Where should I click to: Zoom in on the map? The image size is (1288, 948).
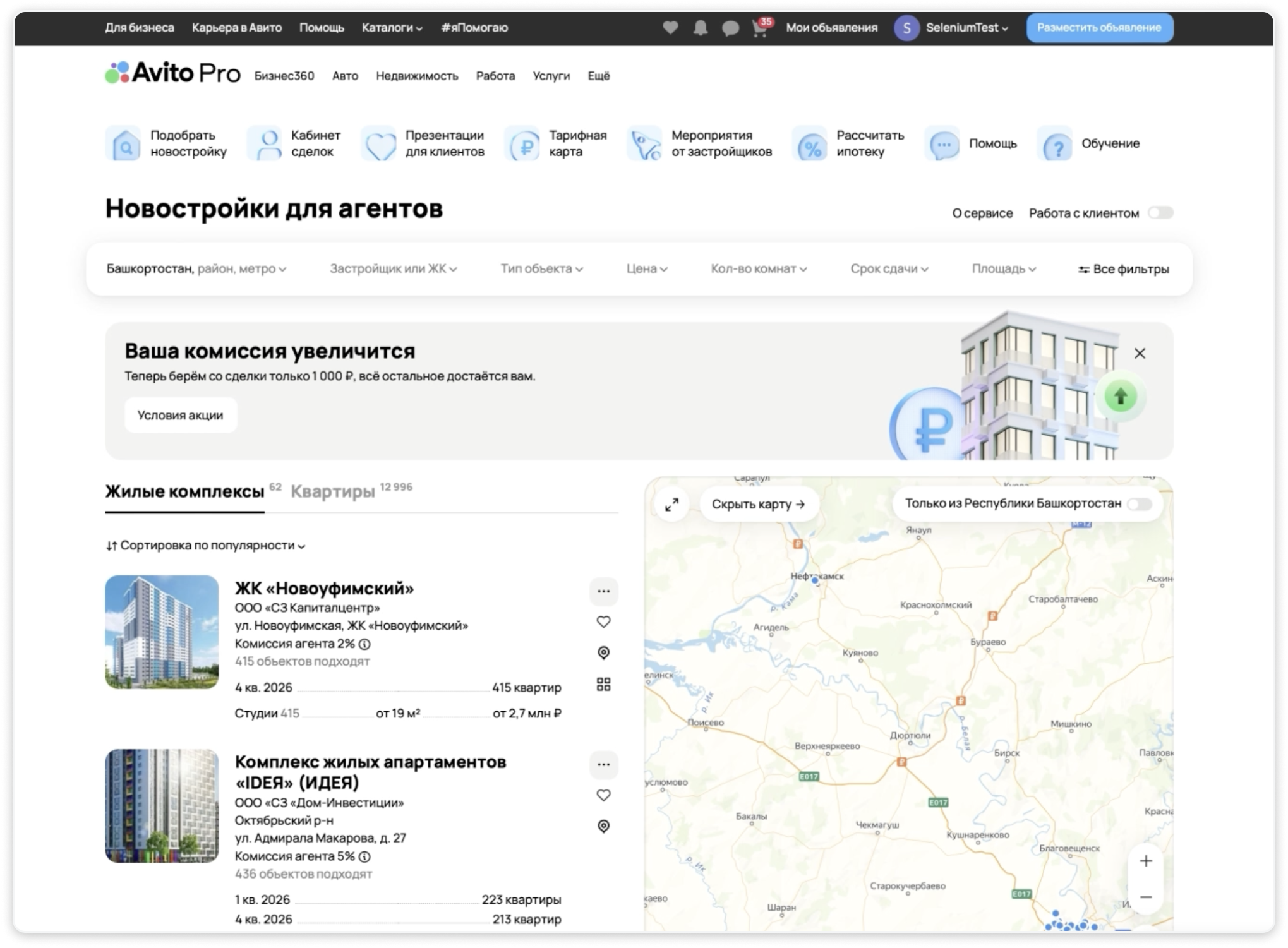tap(1145, 861)
